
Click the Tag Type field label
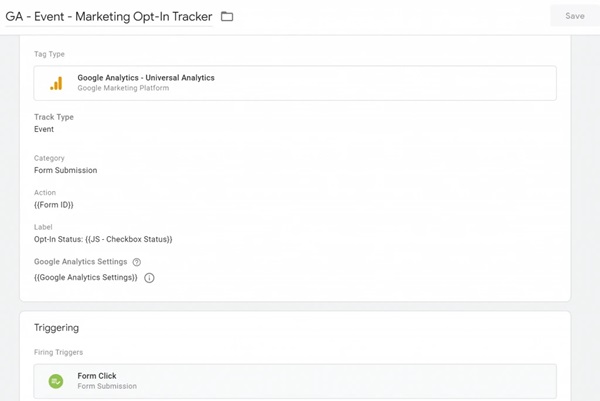click(x=50, y=54)
